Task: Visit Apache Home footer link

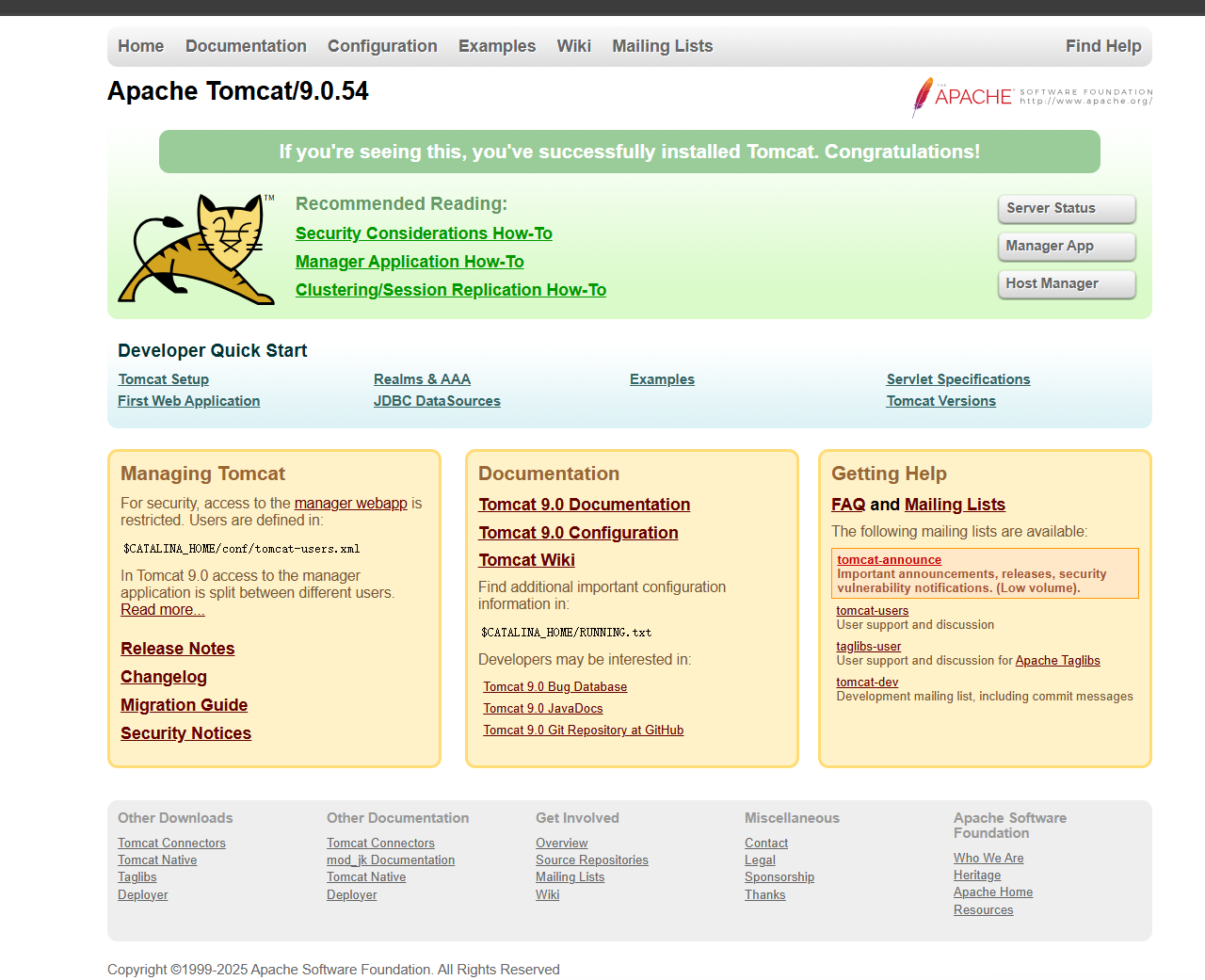Action: (993, 892)
